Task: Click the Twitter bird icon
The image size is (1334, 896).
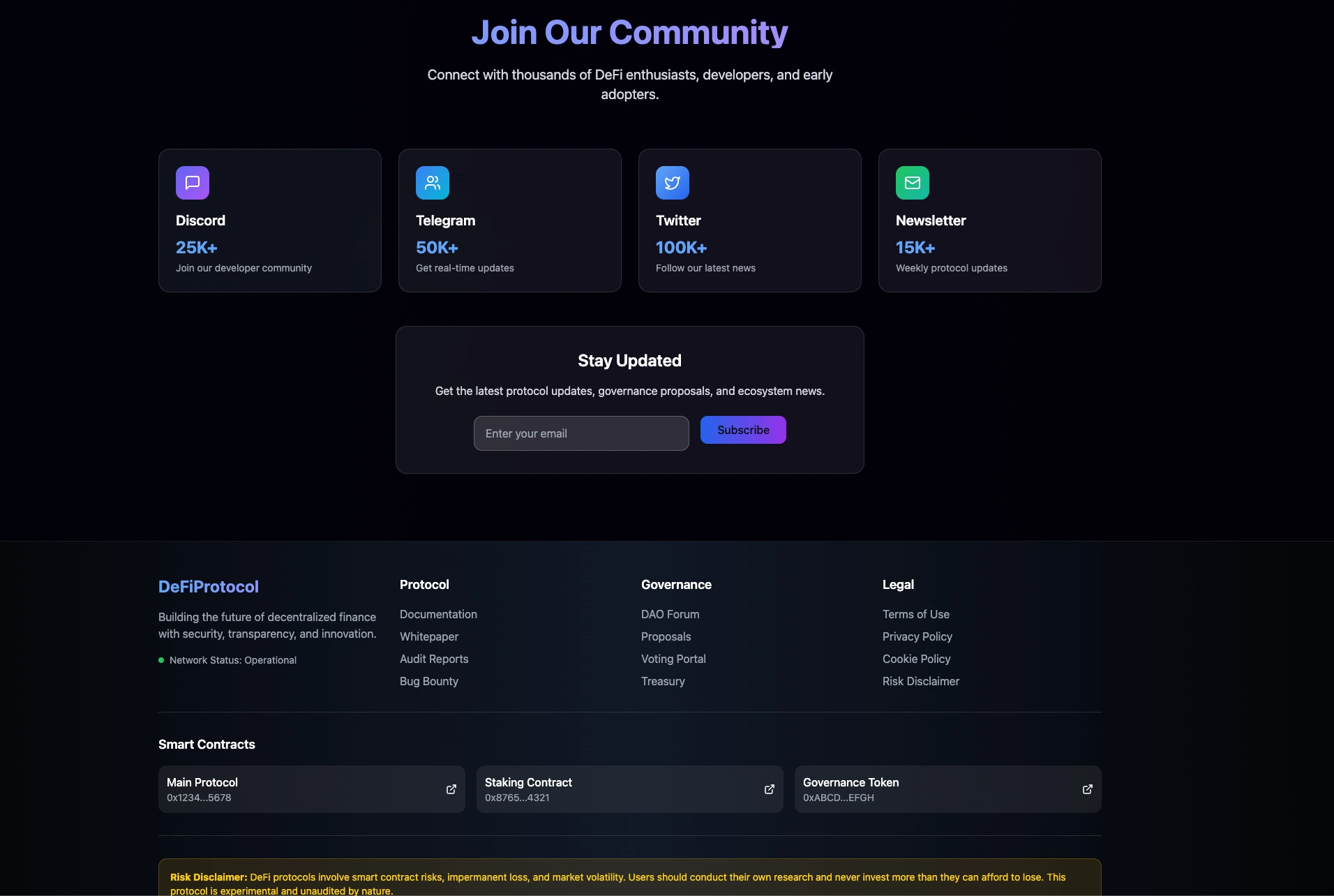Action: pos(673,183)
